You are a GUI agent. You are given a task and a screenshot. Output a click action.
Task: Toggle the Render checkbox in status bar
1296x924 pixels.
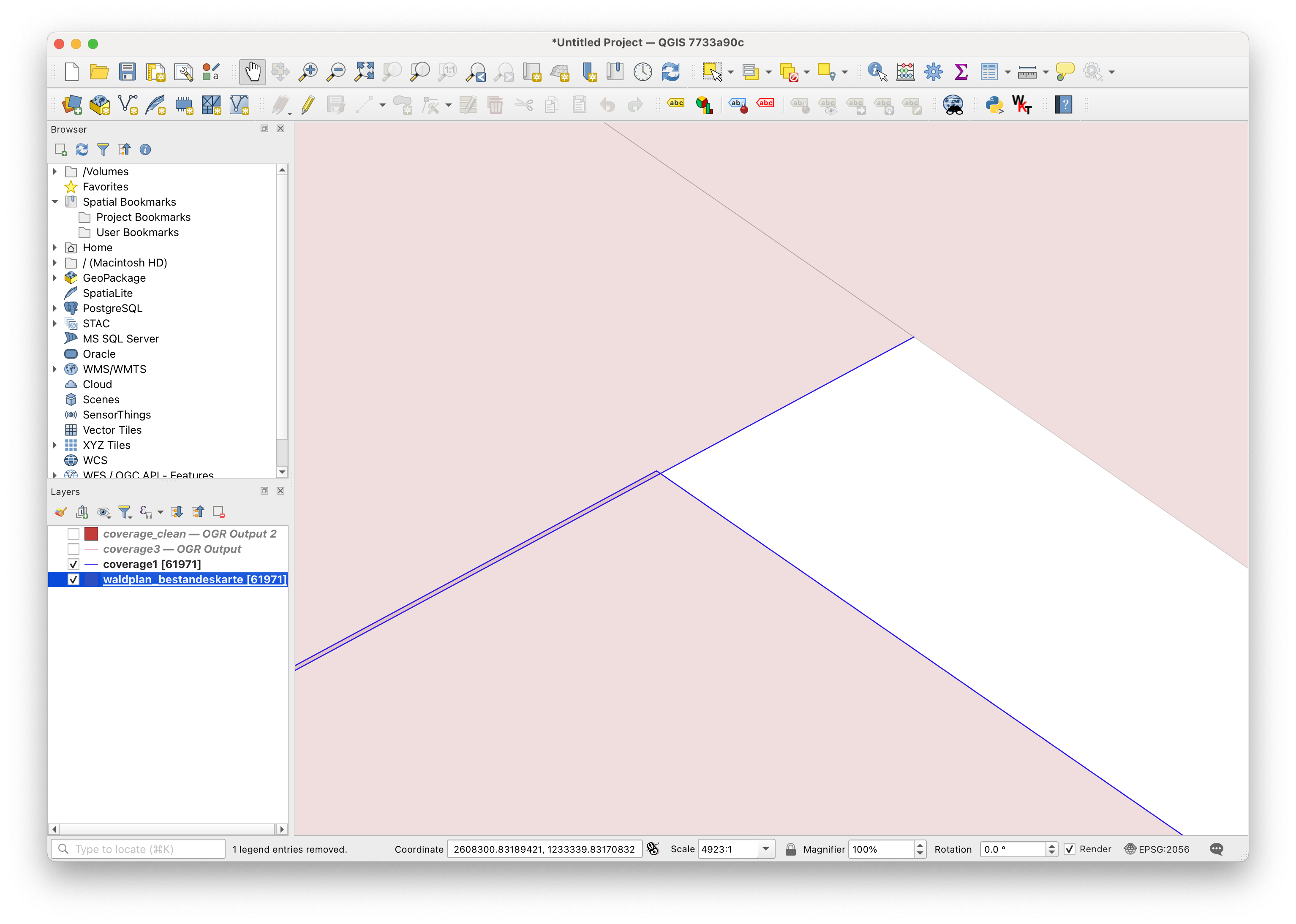pyautogui.click(x=1070, y=849)
